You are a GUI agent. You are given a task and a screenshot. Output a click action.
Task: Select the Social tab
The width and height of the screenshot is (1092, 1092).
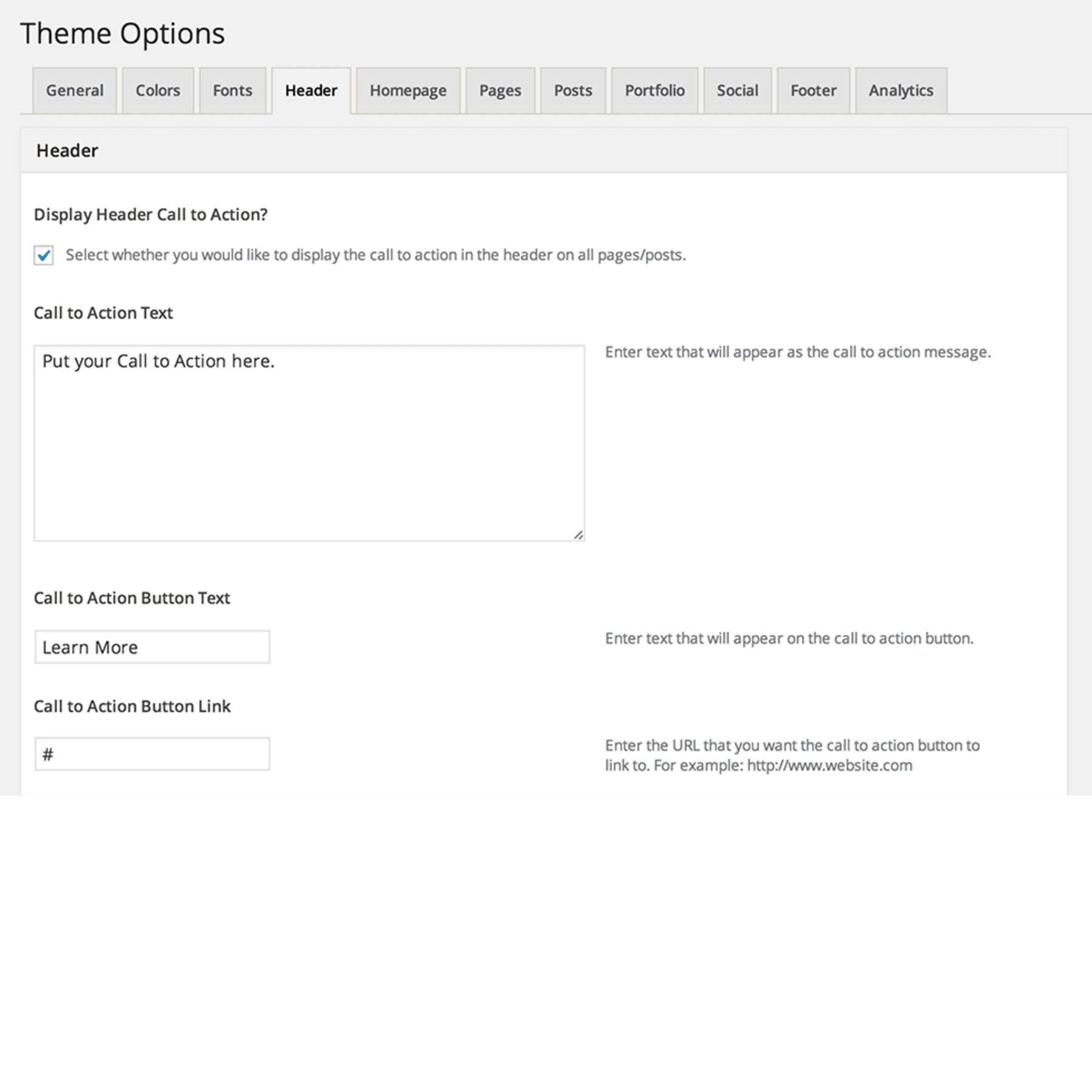738,90
